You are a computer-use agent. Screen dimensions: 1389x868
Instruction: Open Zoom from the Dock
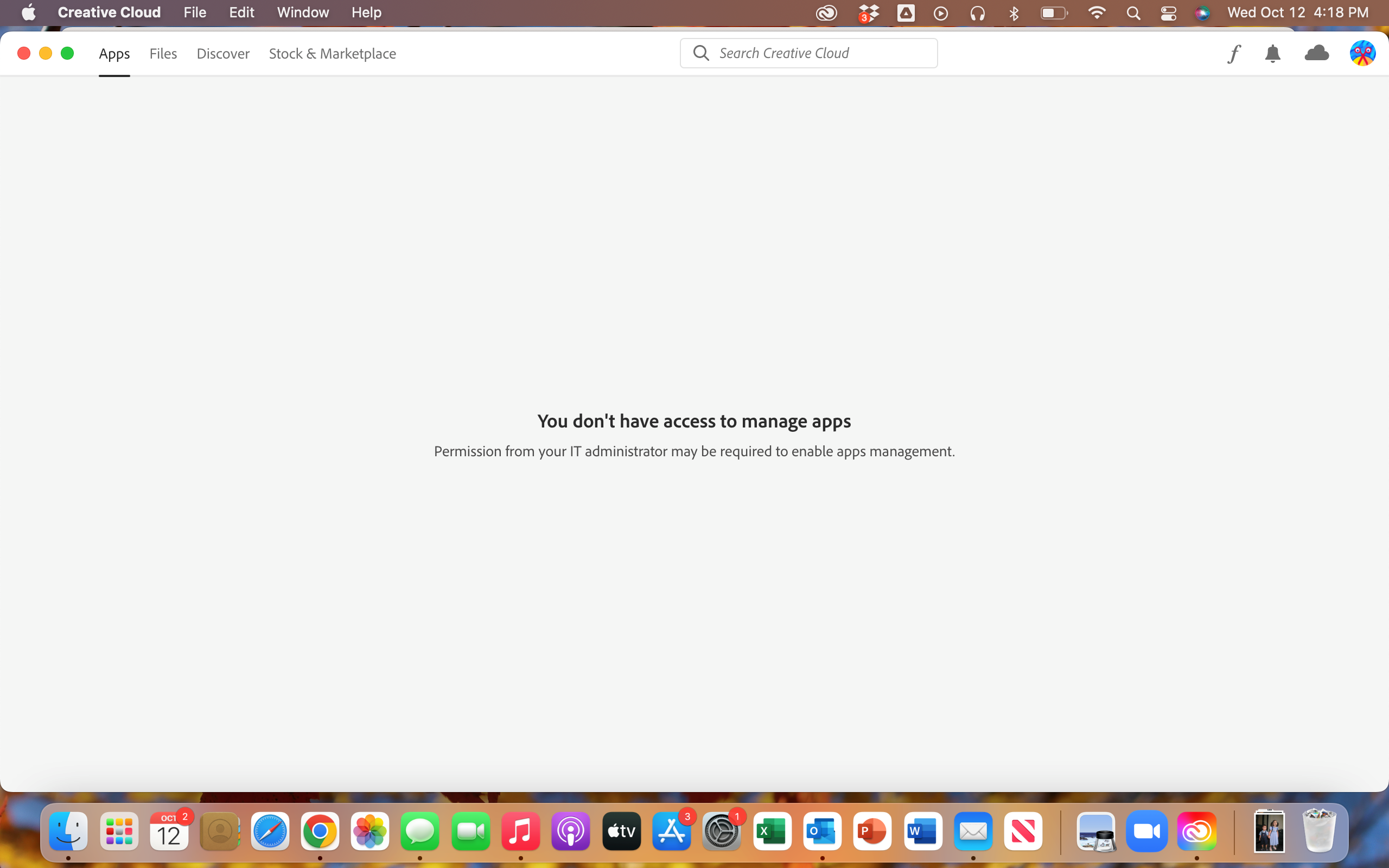click(1146, 831)
